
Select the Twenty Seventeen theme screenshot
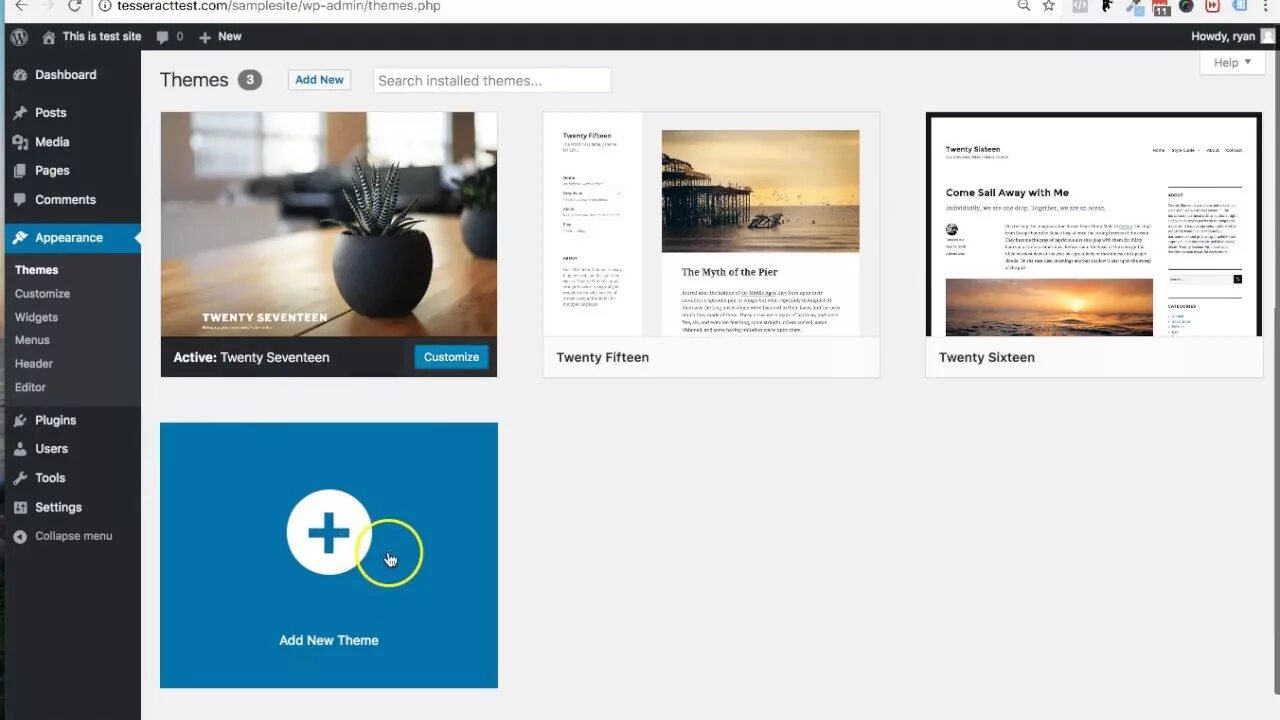[329, 224]
